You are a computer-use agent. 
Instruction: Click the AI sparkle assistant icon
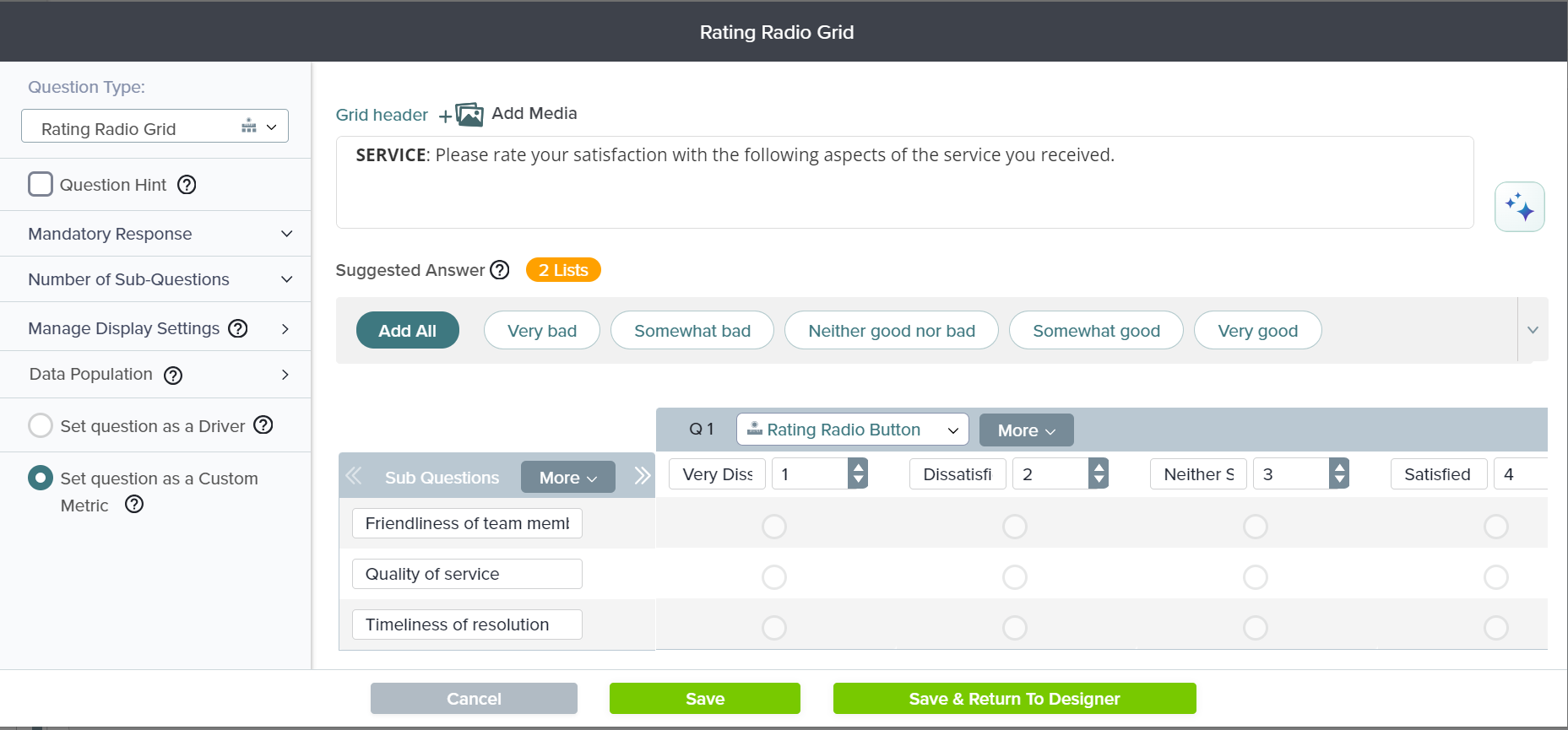tap(1519, 207)
